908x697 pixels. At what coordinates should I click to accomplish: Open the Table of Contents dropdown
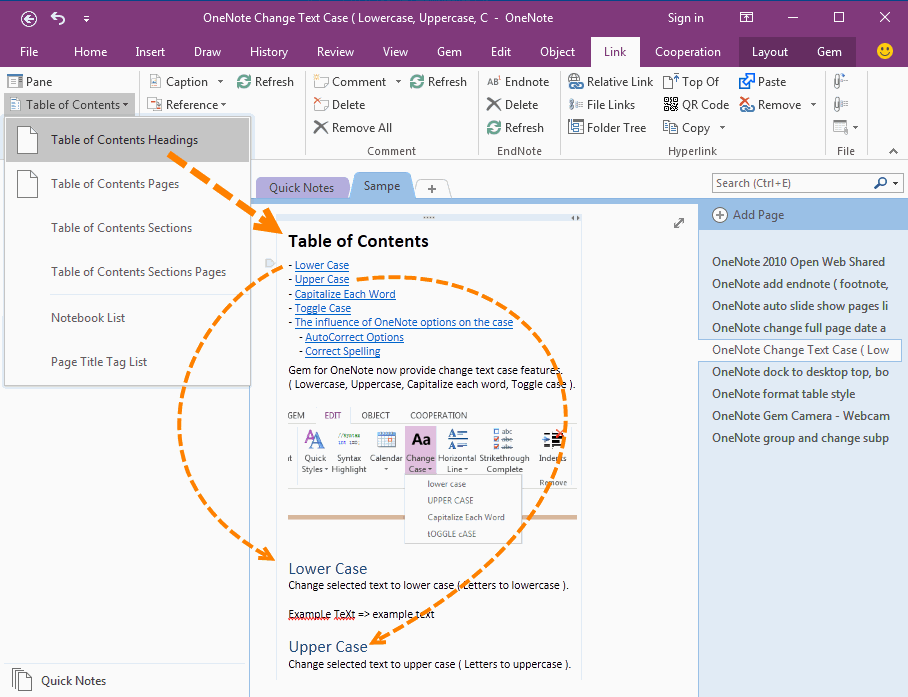point(69,105)
